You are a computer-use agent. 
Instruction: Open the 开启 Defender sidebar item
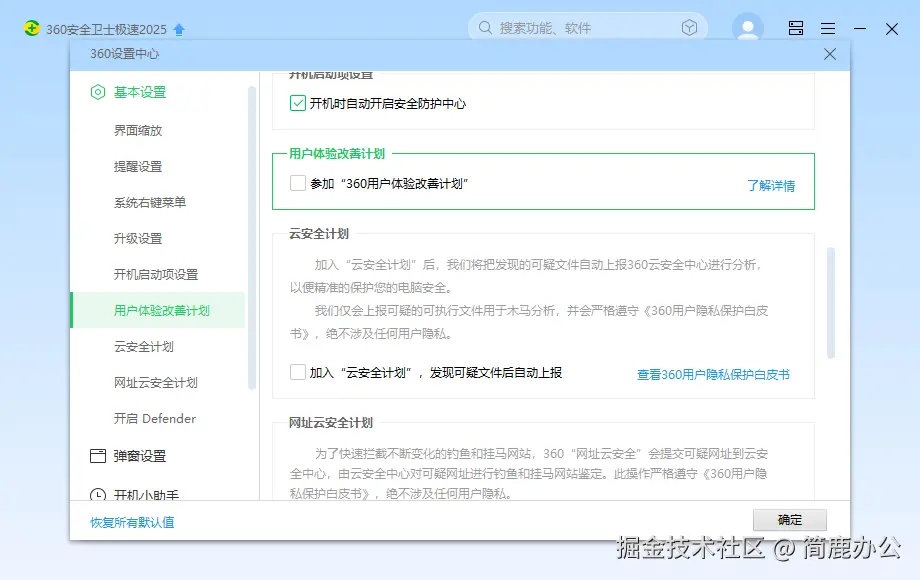(154, 419)
